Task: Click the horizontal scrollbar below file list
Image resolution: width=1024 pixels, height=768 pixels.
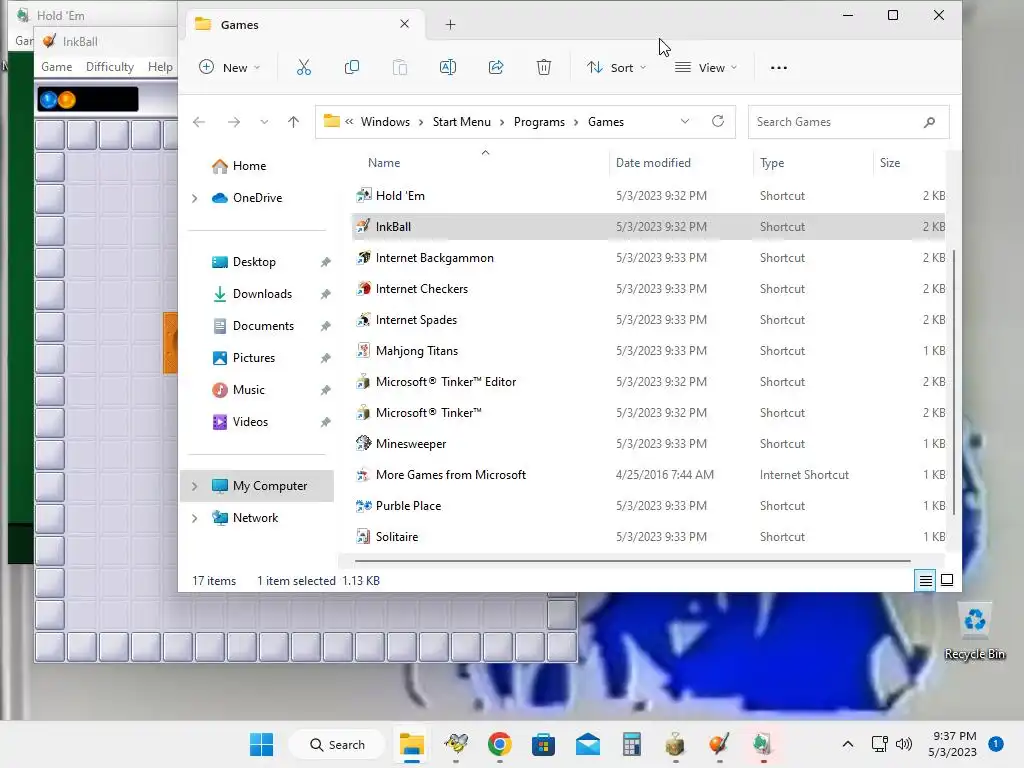Action: click(x=632, y=560)
